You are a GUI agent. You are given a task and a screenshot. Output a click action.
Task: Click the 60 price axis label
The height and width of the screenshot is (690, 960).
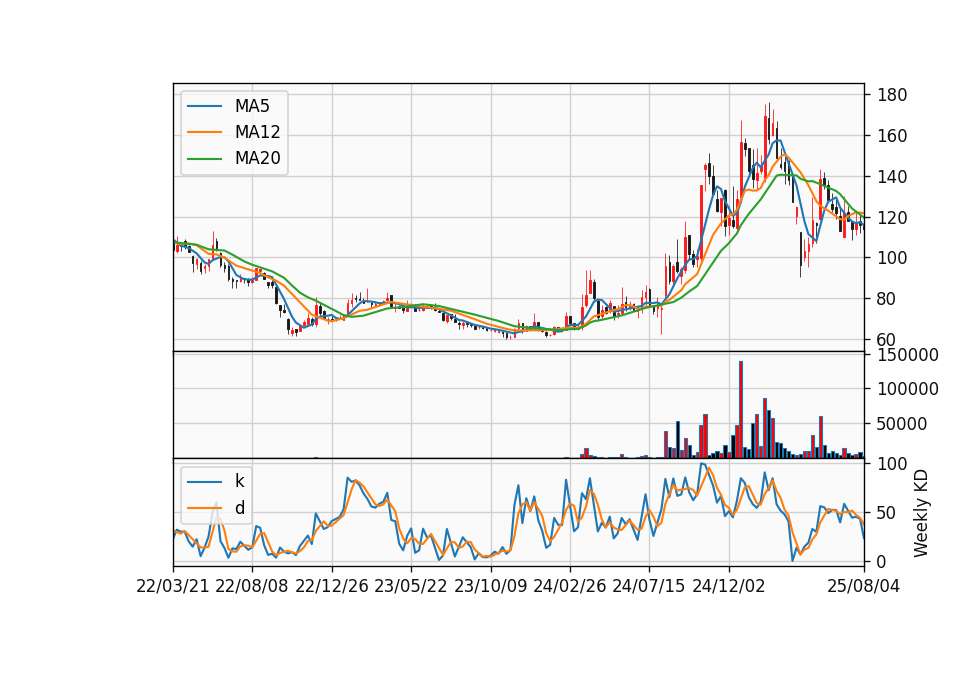887,340
